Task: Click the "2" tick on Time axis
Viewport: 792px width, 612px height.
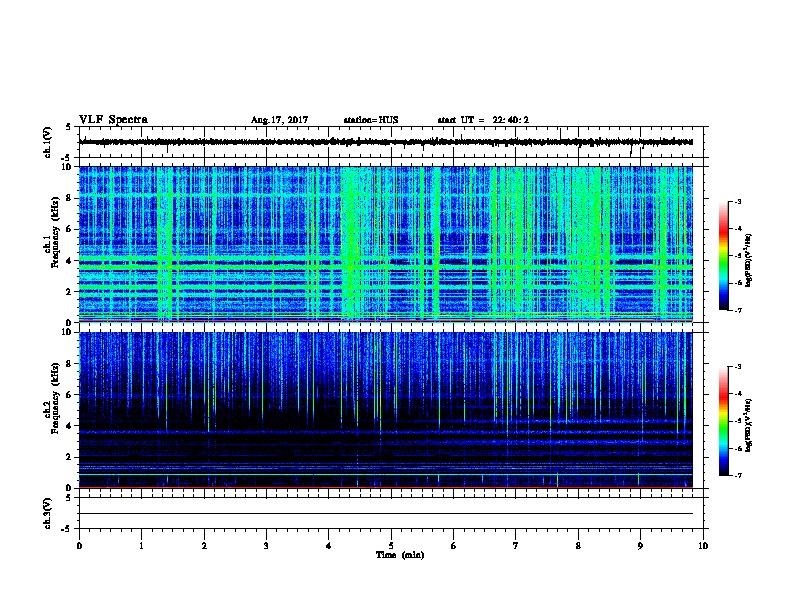Action: click(204, 546)
